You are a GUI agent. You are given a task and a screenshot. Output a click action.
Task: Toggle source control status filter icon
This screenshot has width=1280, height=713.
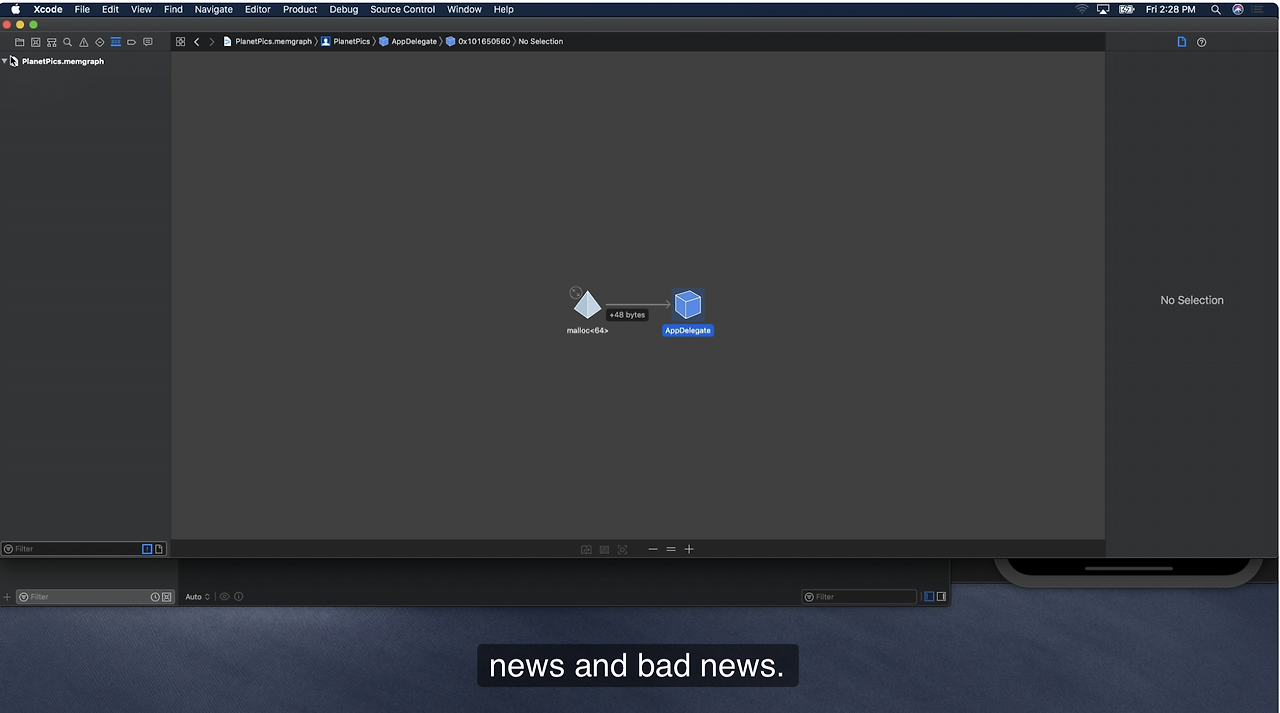pyautogui.click(x=167, y=597)
